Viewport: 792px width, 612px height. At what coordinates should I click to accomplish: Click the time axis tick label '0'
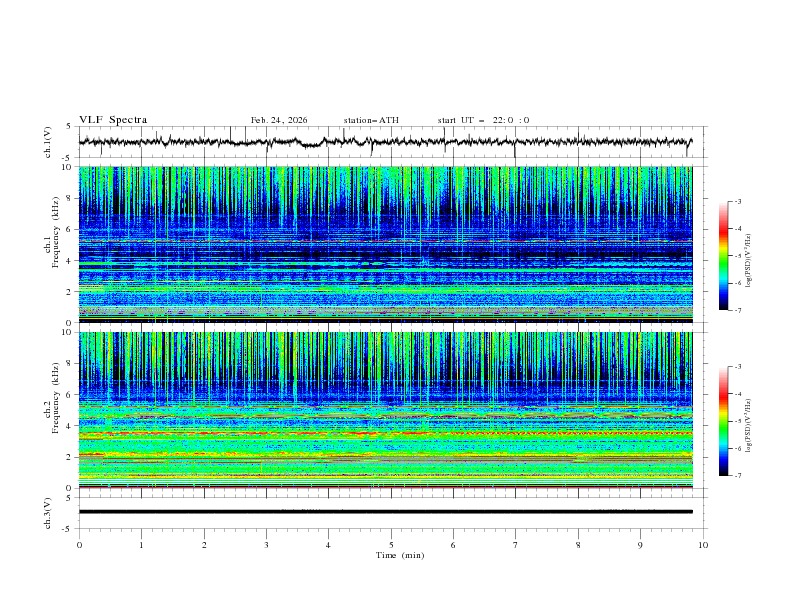(79, 545)
